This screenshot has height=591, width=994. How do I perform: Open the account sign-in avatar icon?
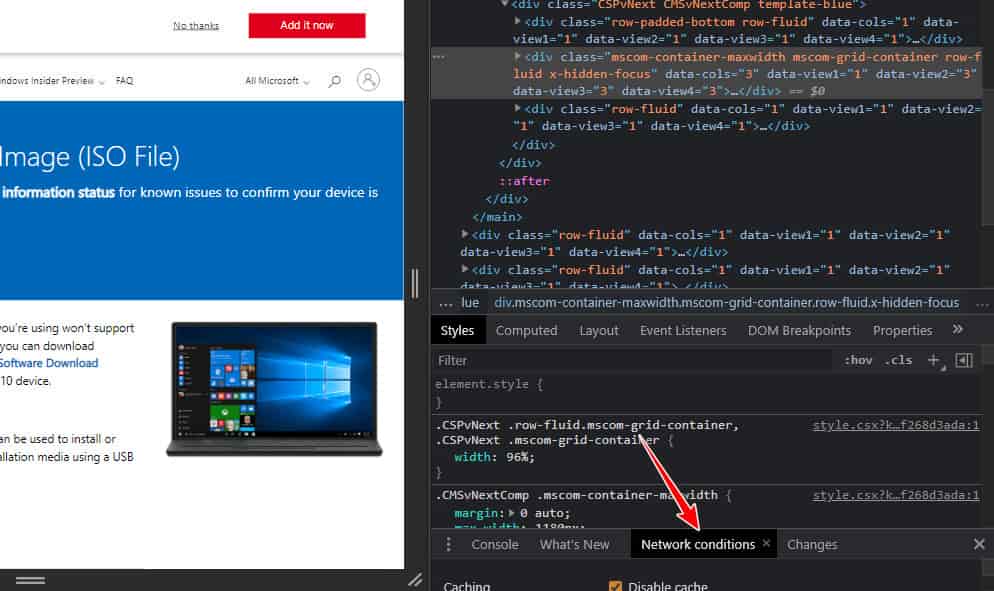368,80
